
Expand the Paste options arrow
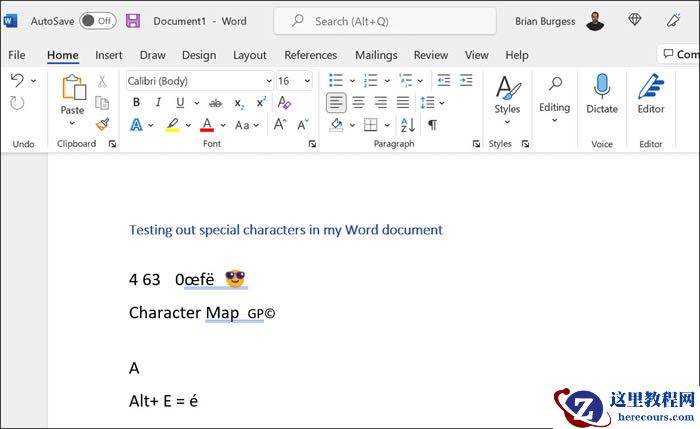point(72,124)
